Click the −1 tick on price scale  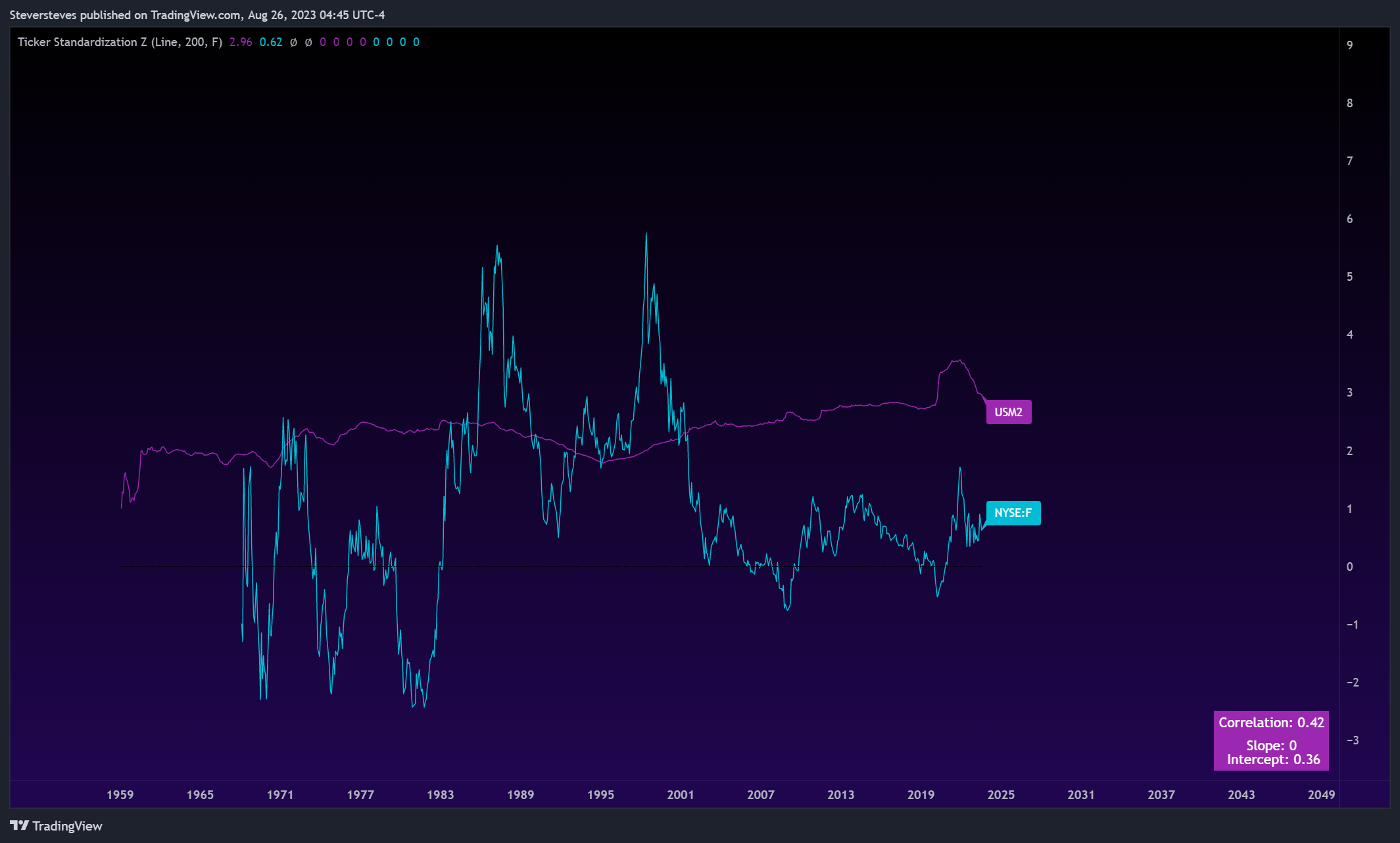[x=1352, y=625]
